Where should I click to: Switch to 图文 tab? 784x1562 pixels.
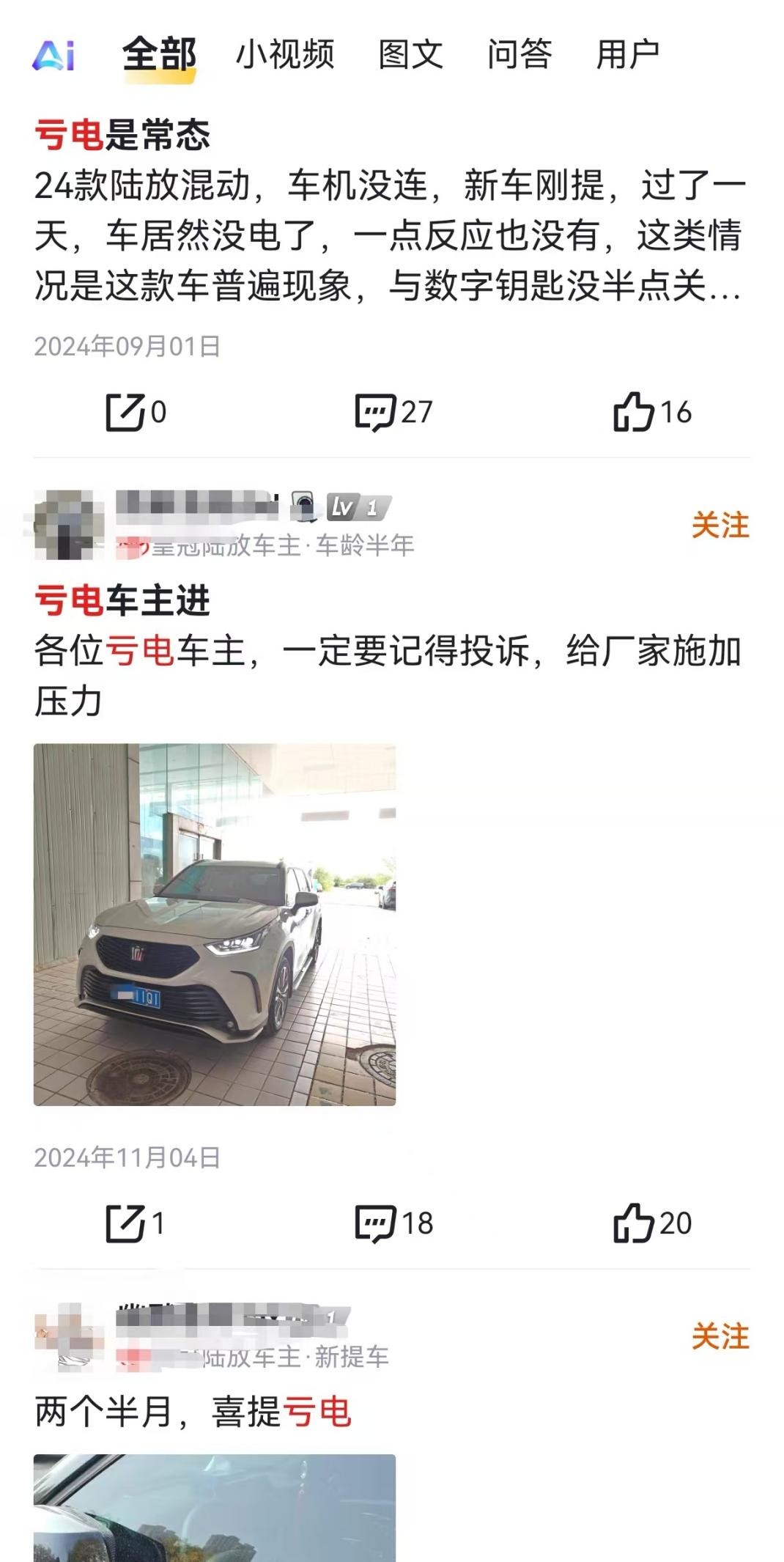click(411, 55)
